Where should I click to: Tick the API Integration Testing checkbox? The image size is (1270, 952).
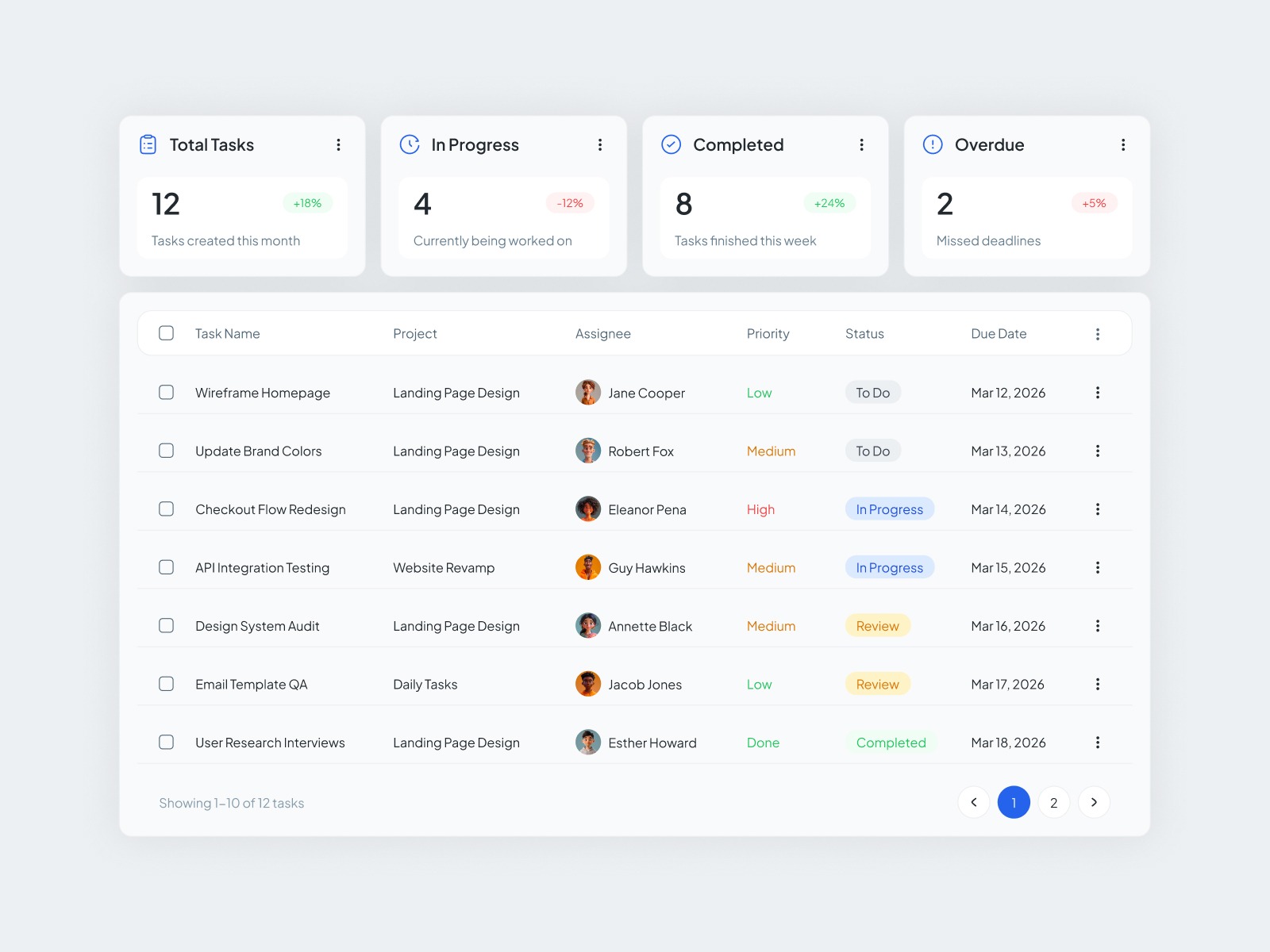click(x=166, y=567)
